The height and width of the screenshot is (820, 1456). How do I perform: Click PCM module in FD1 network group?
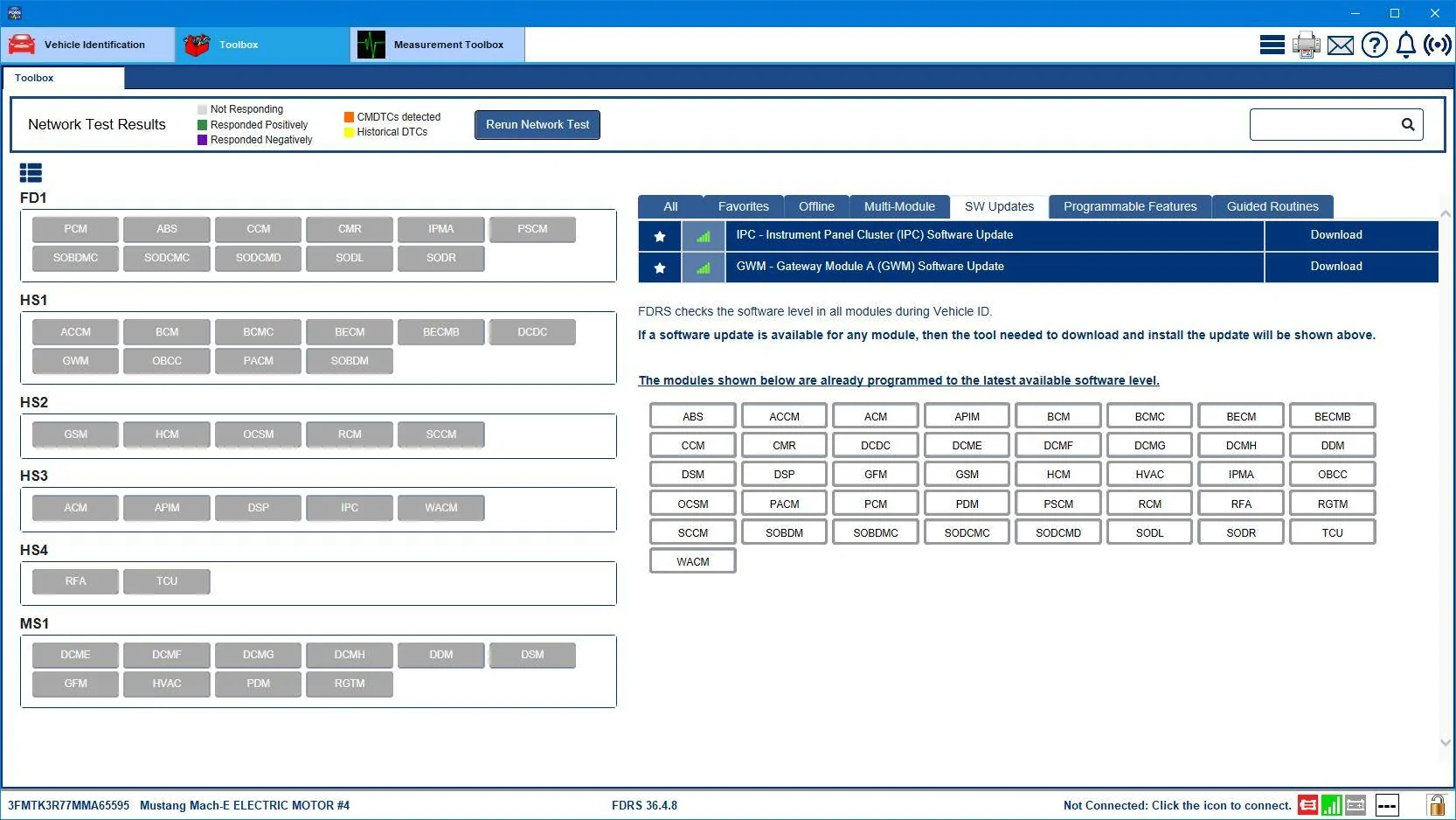(75, 229)
